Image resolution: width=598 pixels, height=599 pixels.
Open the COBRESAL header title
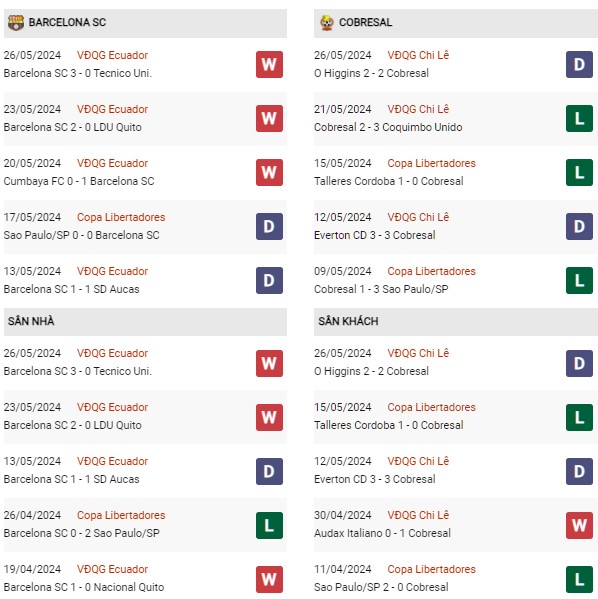click(366, 23)
